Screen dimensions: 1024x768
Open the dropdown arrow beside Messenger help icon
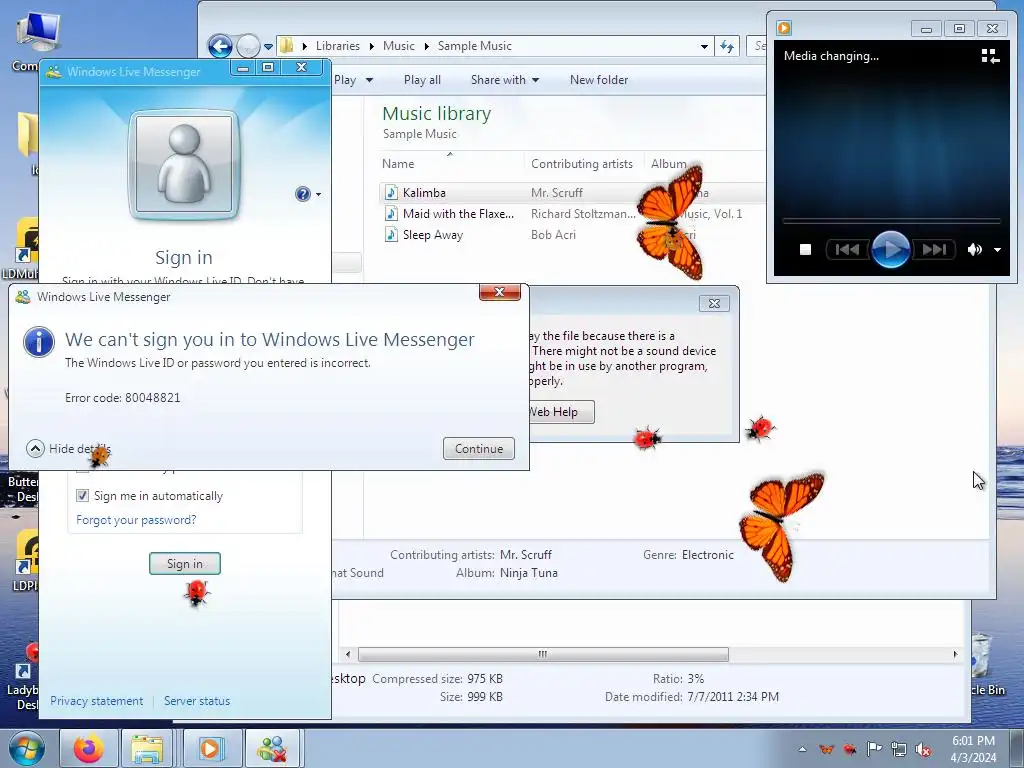(319, 195)
